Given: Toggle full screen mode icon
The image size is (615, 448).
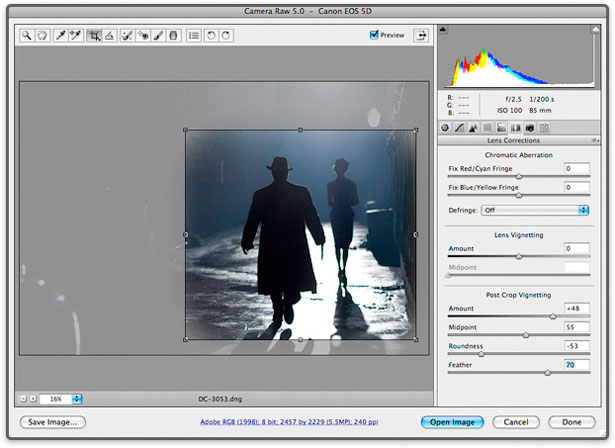Looking at the screenshot, I should [x=421, y=34].
